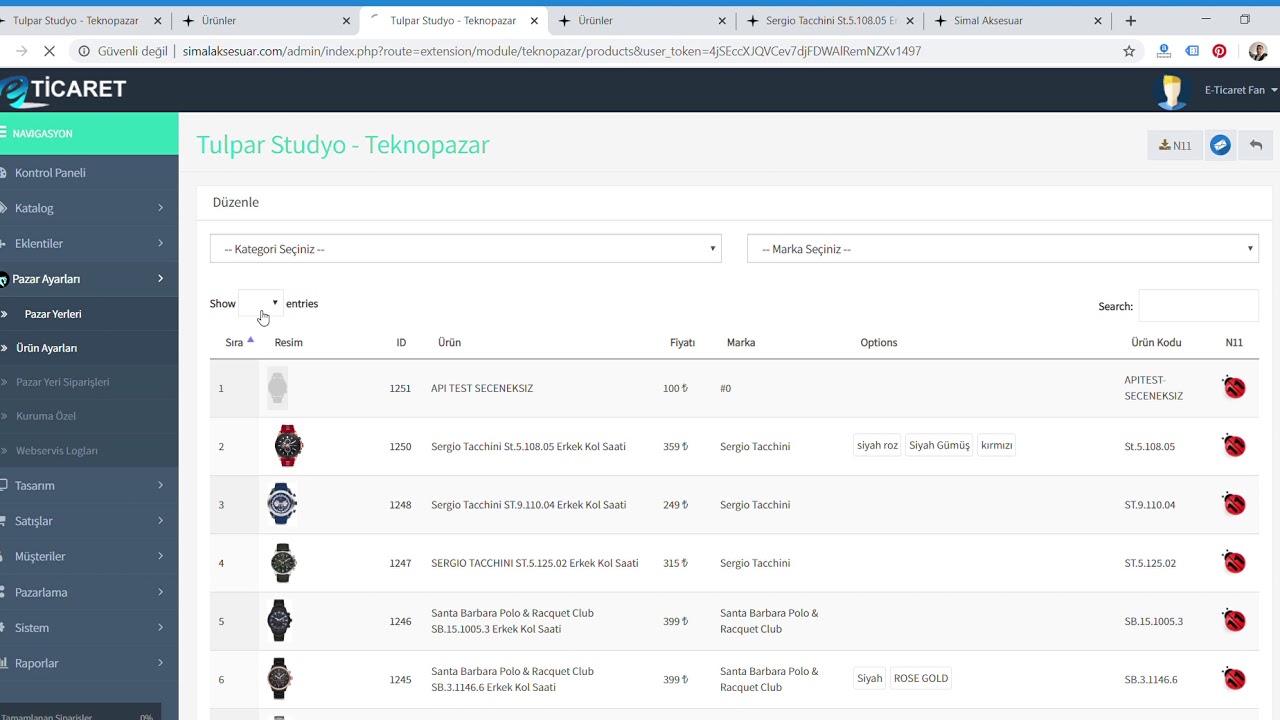This screenshot has height=720, width=1280.
Task: Open Ürün Ayarları submenu item
Action: (47, 348)
